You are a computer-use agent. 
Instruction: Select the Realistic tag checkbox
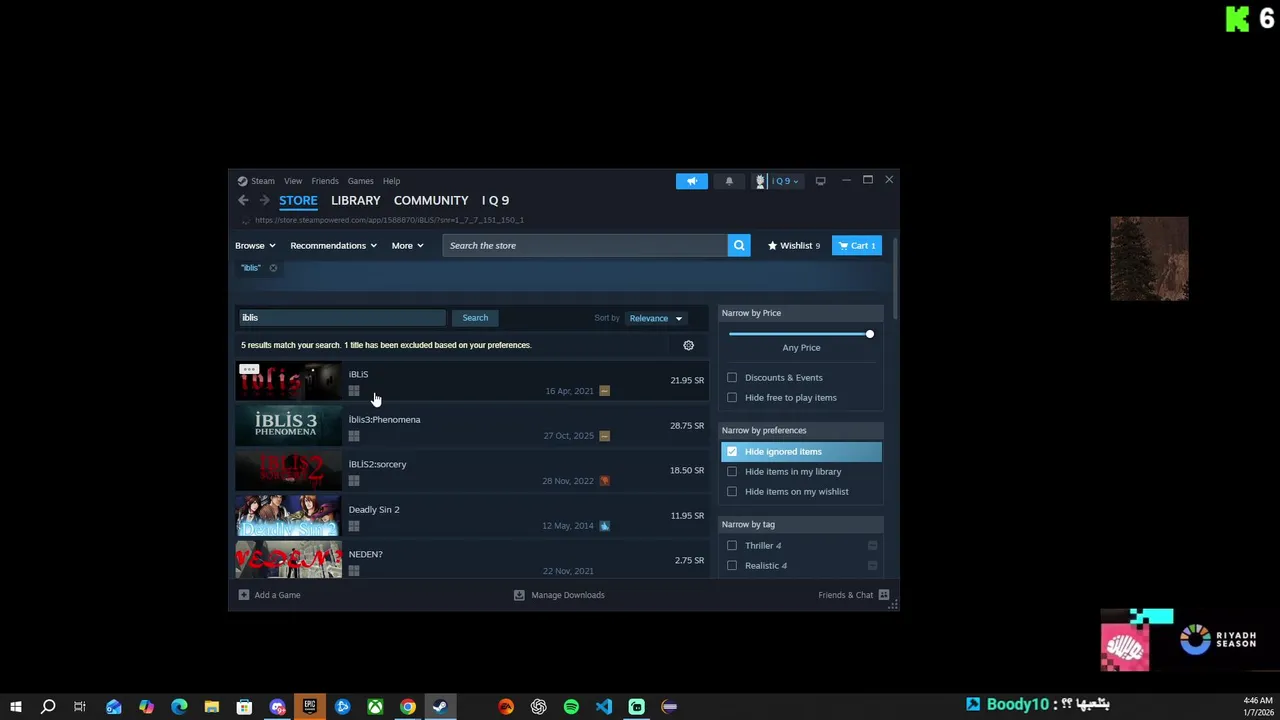[732, 566]
